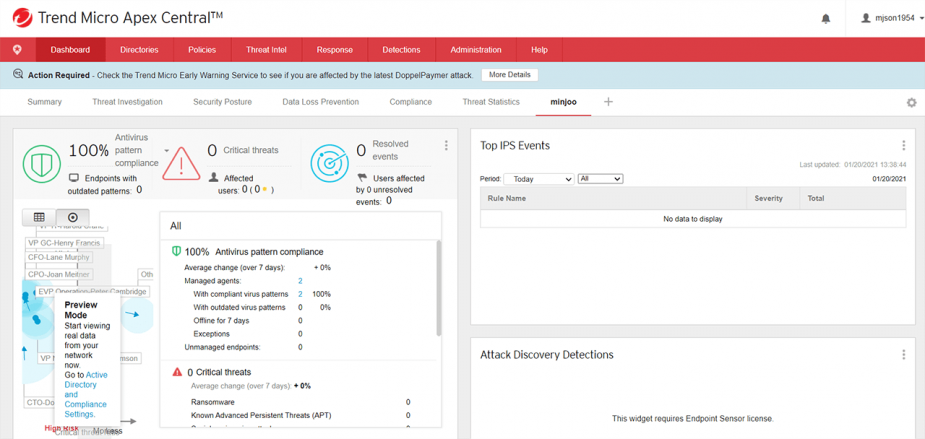Expand the mjson1954 account menu
The image size is (925, 439).
point(893,18)
